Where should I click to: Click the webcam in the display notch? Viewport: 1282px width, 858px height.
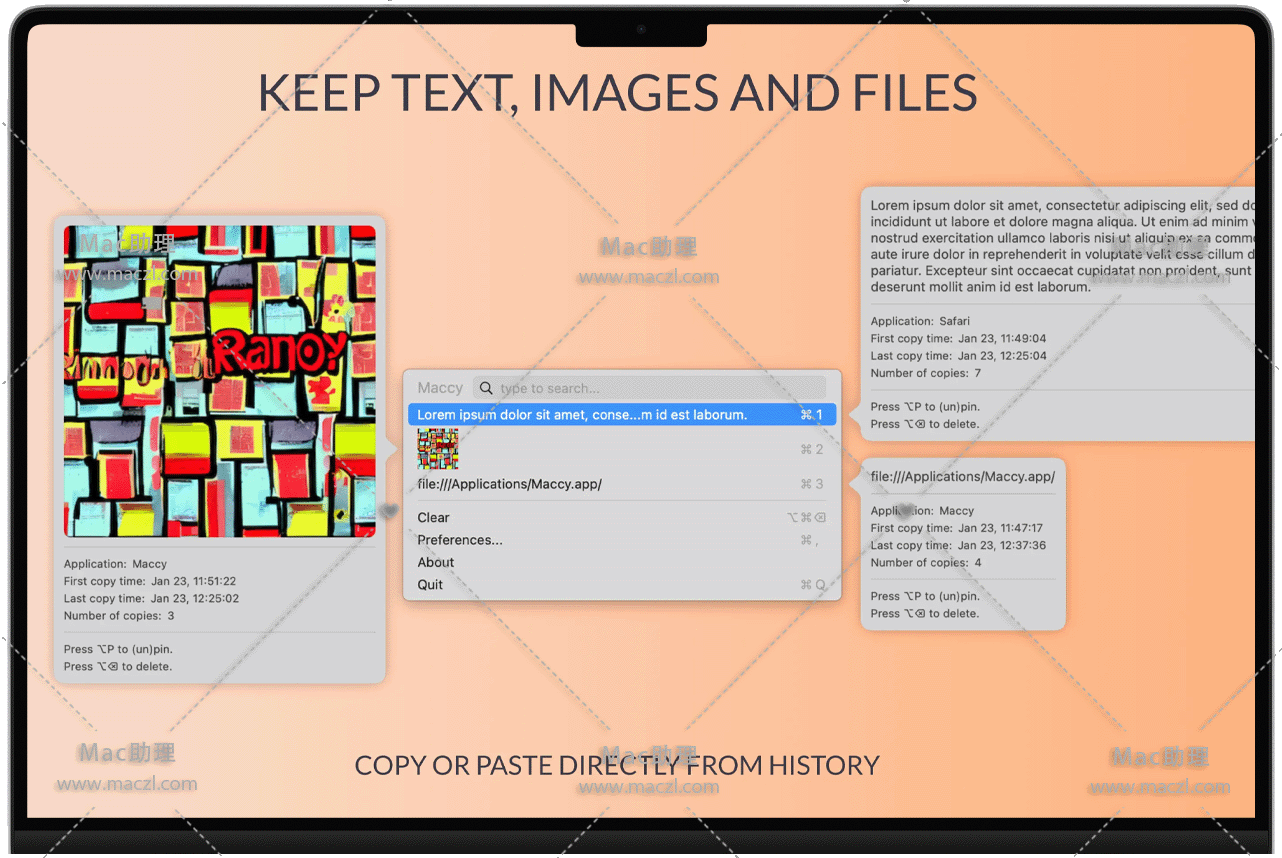(641, 30)
